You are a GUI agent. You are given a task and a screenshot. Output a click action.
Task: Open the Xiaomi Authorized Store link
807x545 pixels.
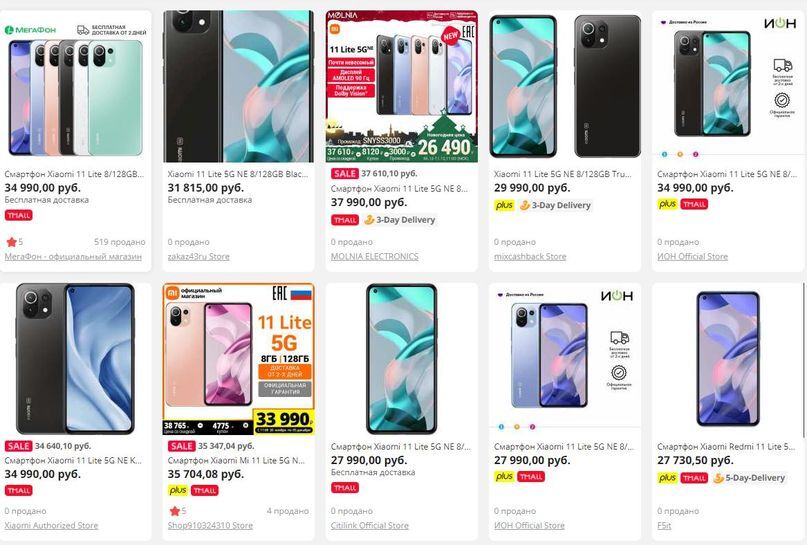(x=51, y=525)
